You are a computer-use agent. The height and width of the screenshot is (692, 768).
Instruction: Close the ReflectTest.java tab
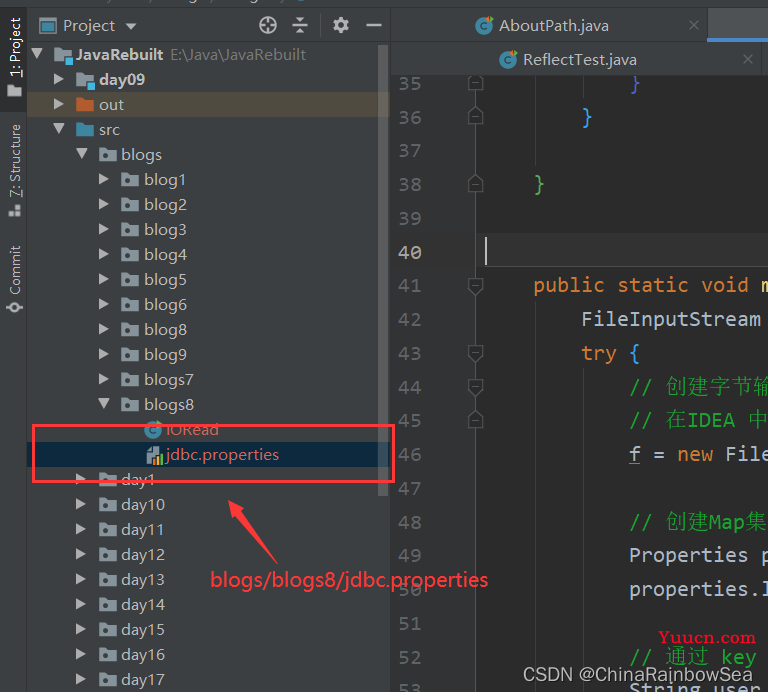(x=747, y=59)
